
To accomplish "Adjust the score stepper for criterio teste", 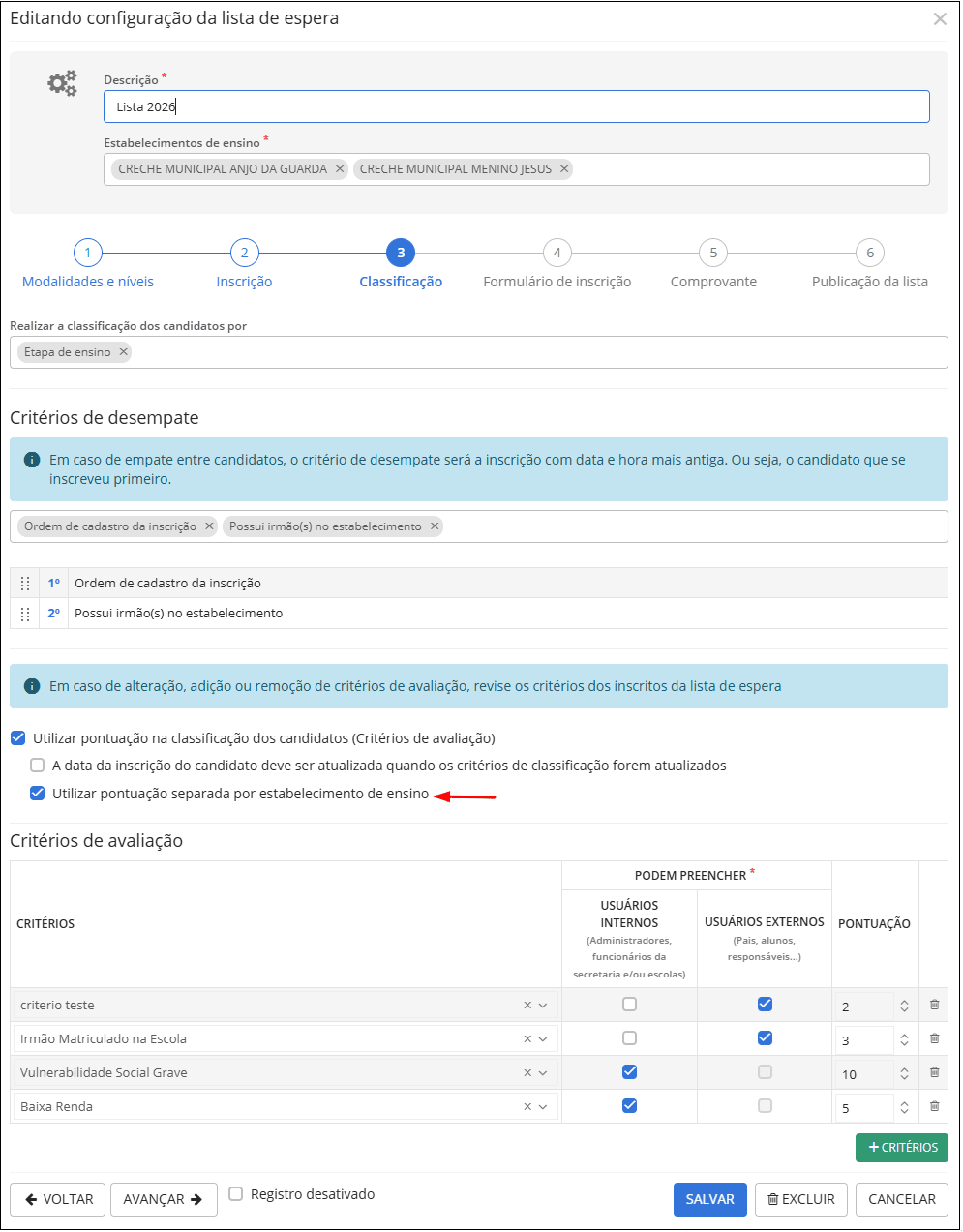I will click(904, 1007).
